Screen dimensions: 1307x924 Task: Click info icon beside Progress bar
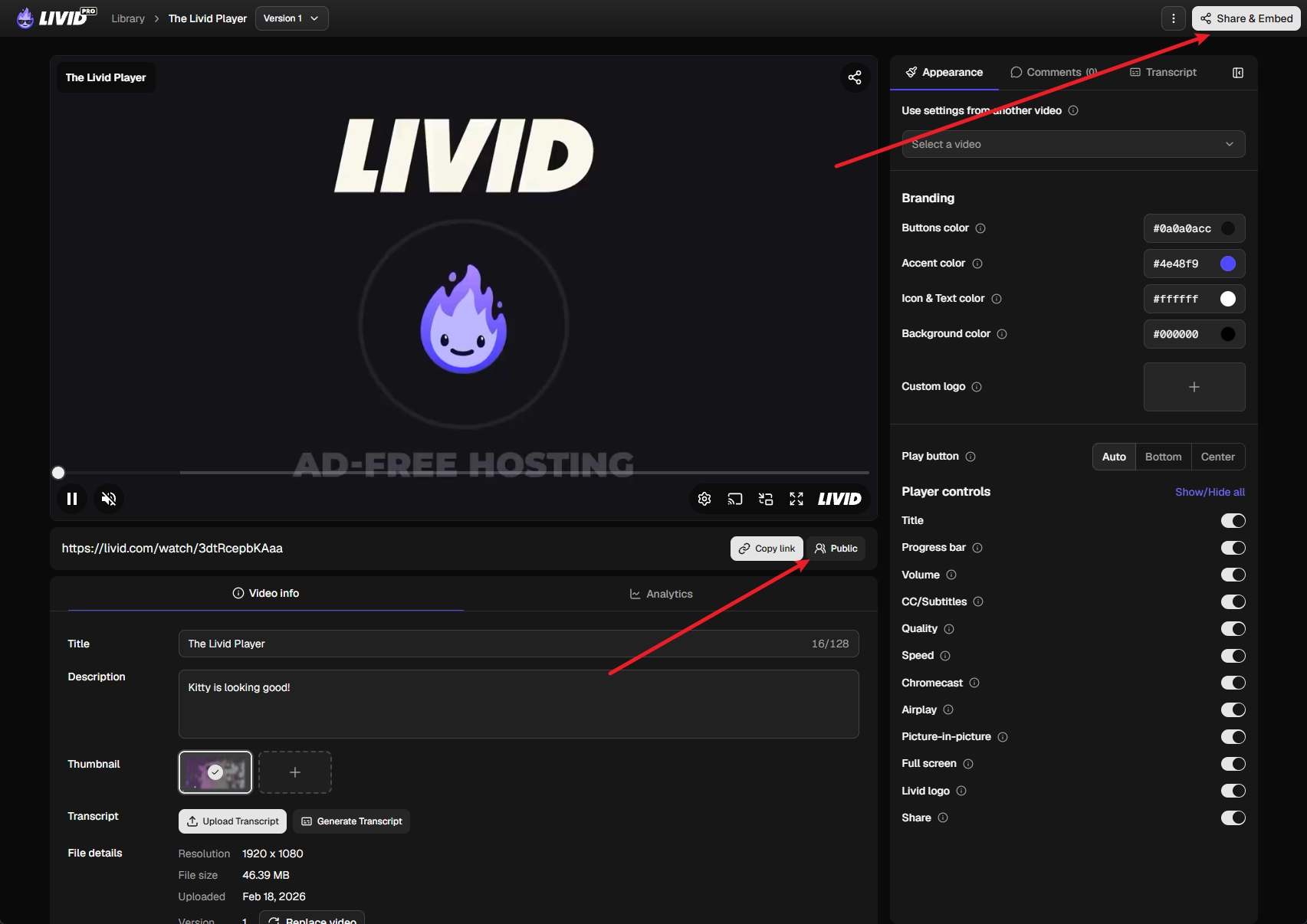click(977, 548)
